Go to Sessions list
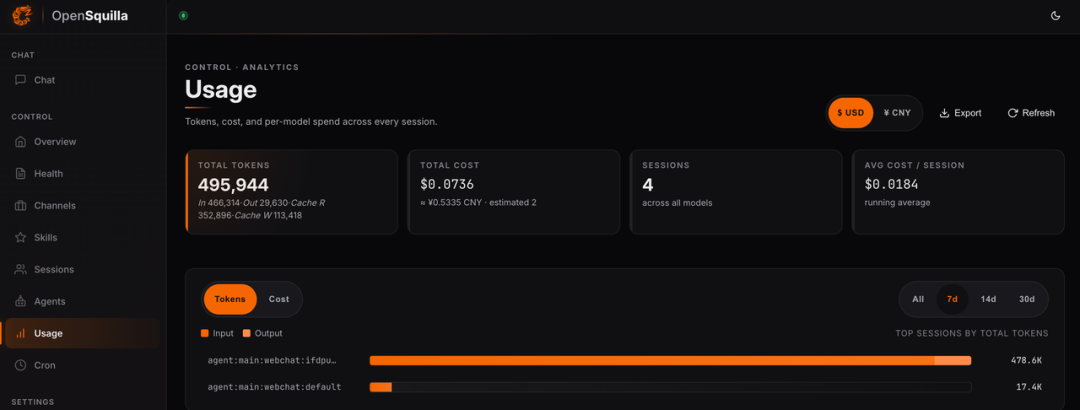1080x410 pixels. 83,269
